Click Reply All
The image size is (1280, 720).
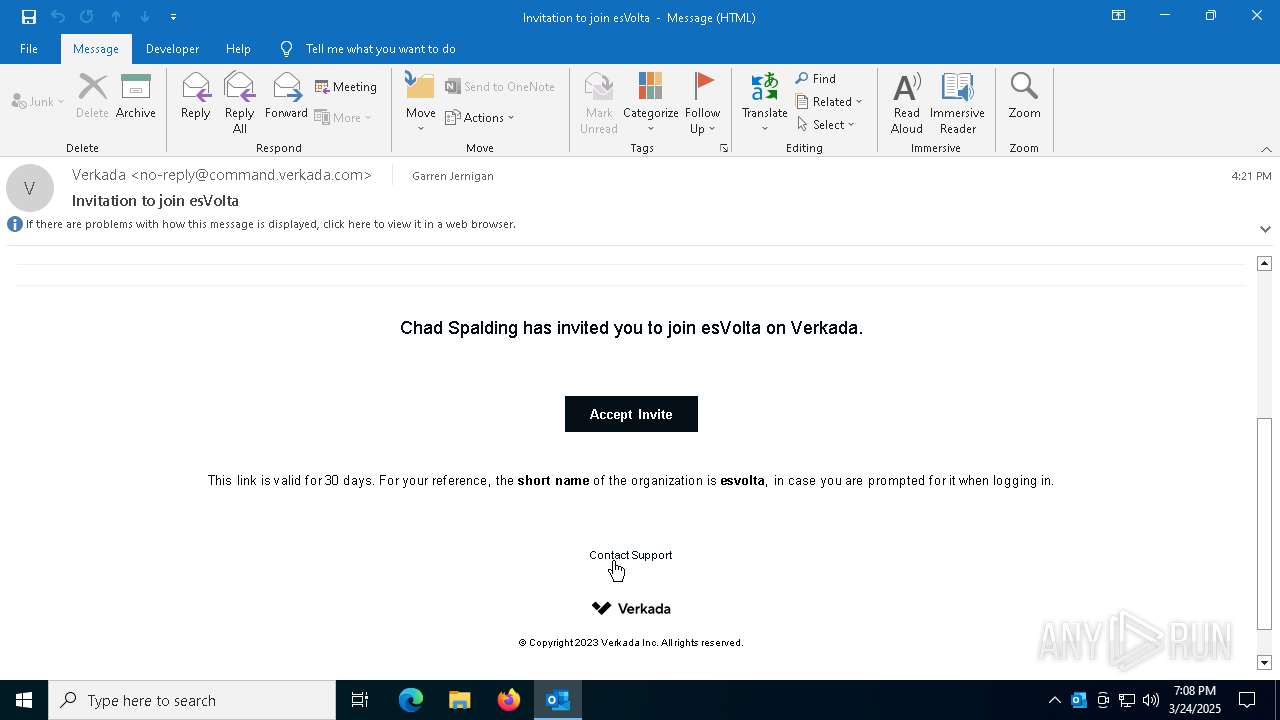(x=240, y=103)
